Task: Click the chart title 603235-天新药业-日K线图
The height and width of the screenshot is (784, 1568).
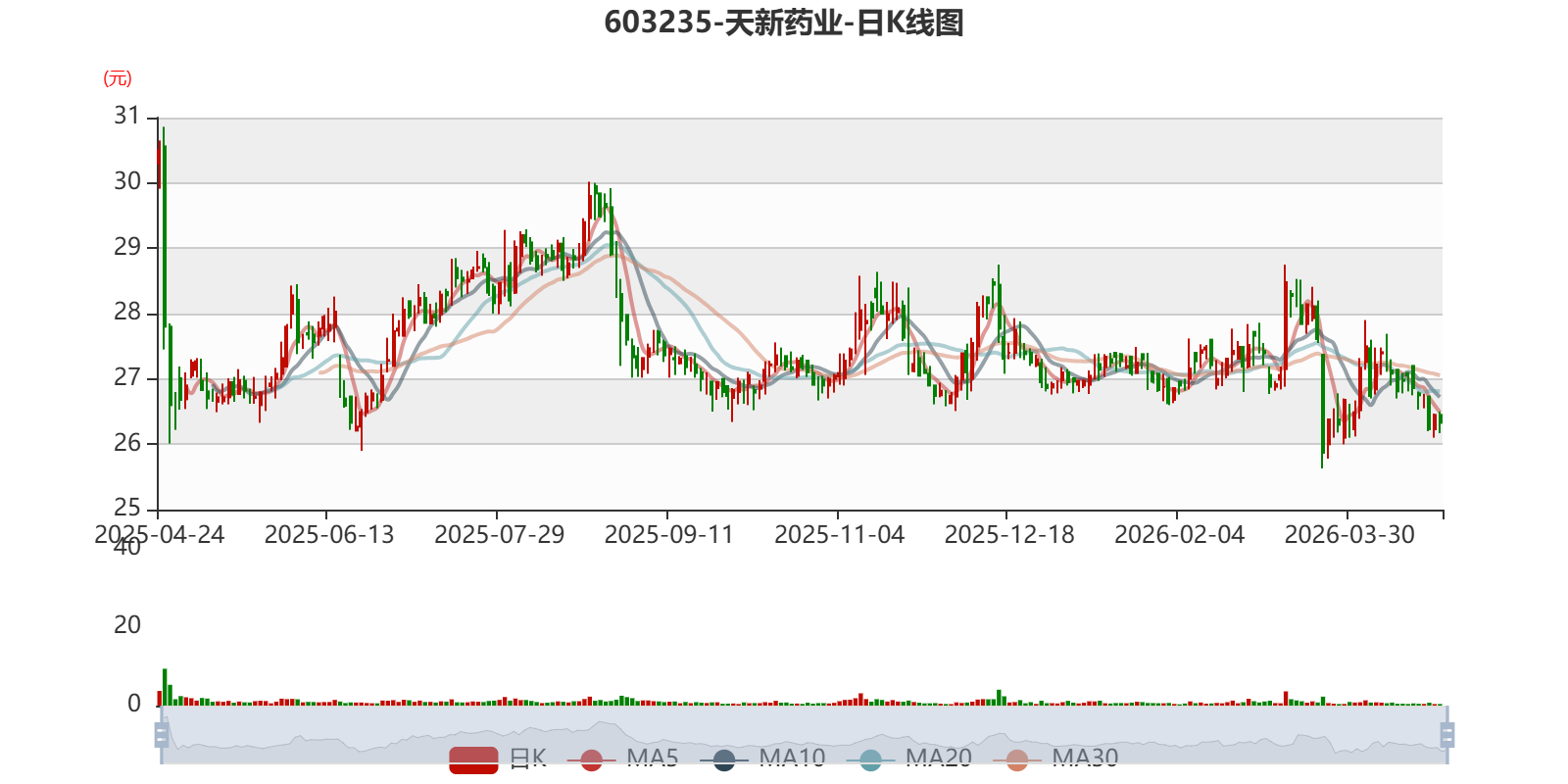Action: (x=784, y=23)
